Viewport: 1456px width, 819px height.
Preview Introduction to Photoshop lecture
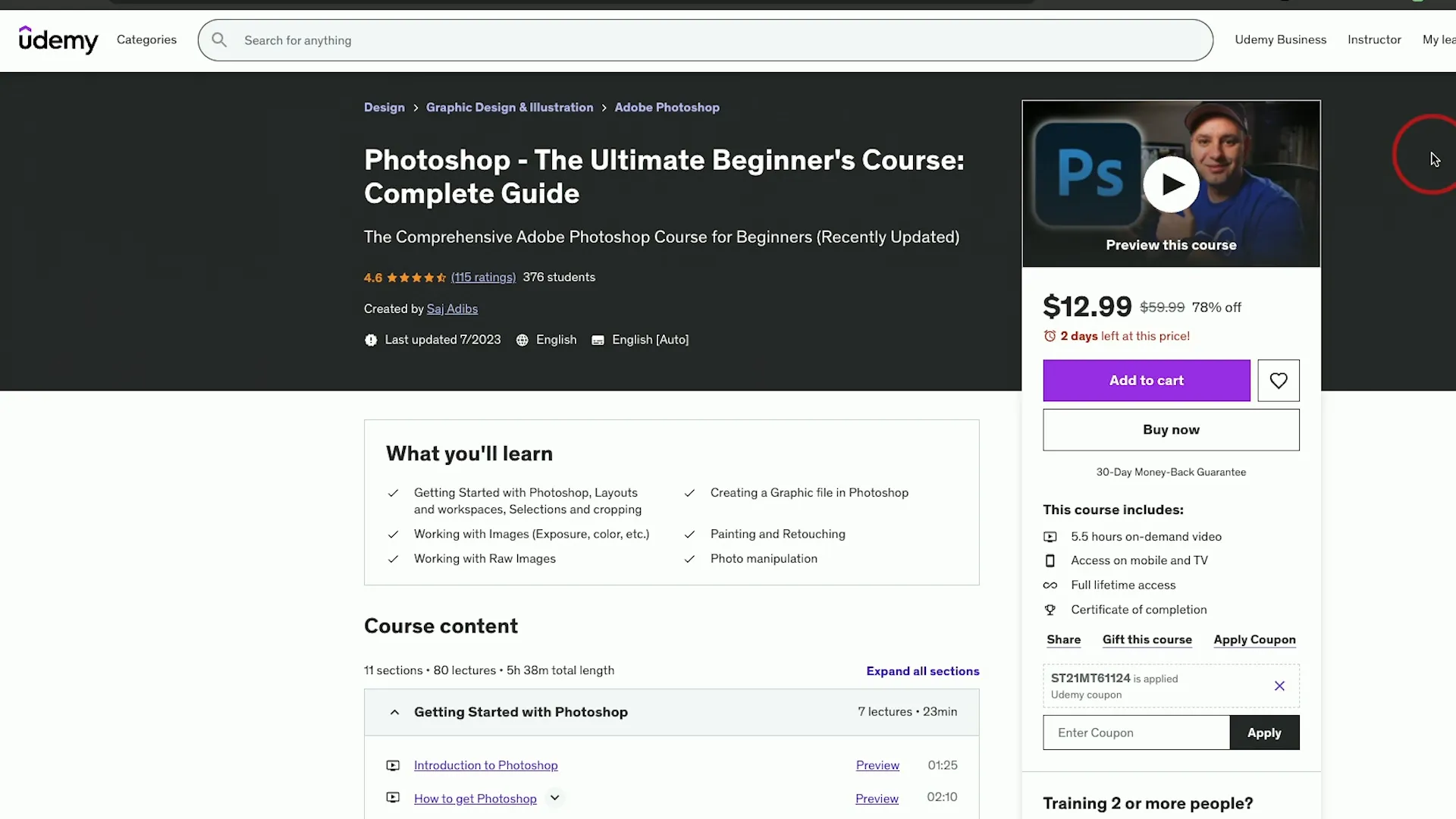pyautogui.click(x=877, y=766)
